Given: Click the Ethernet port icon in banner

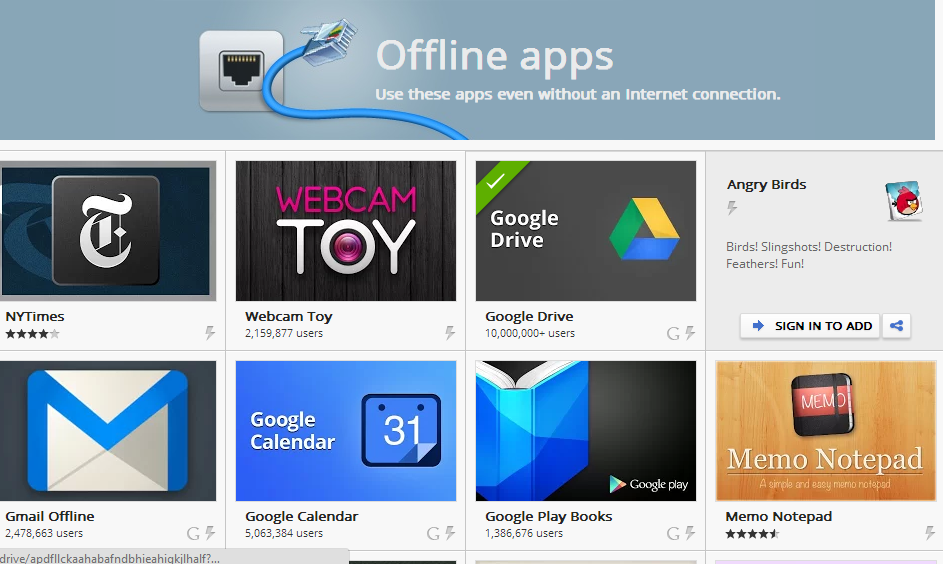Looking at the screenshot, I should (x=241, y=71).
